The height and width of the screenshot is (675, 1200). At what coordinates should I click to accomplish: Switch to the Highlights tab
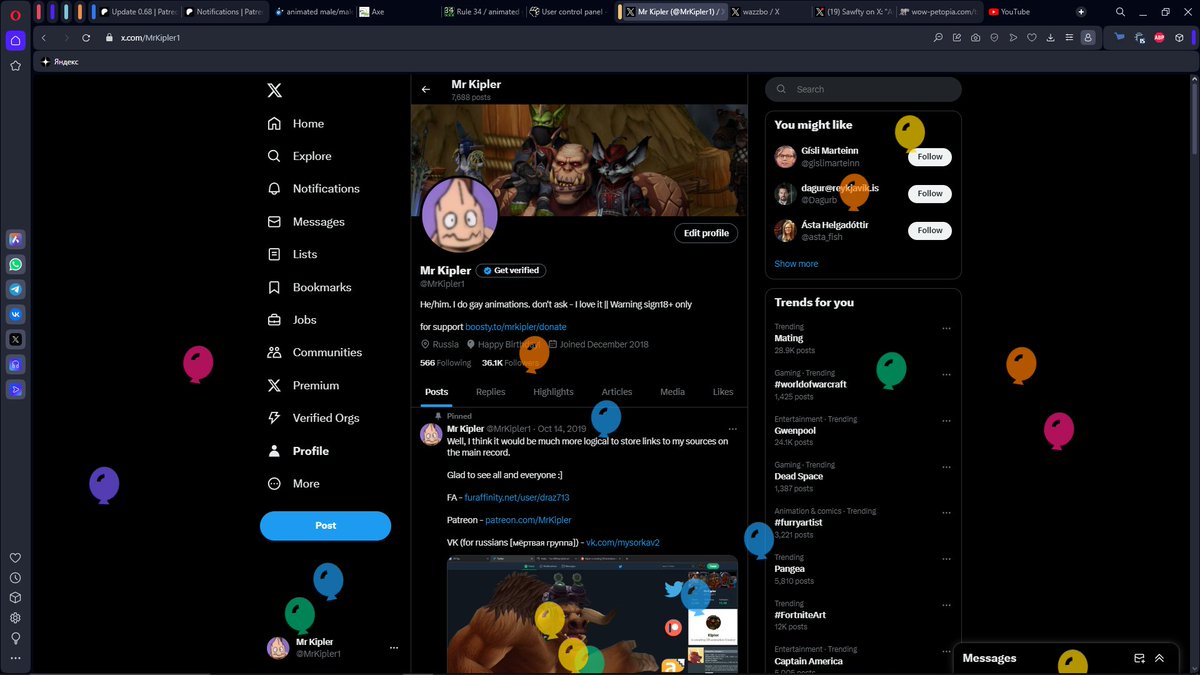[553, 392]
